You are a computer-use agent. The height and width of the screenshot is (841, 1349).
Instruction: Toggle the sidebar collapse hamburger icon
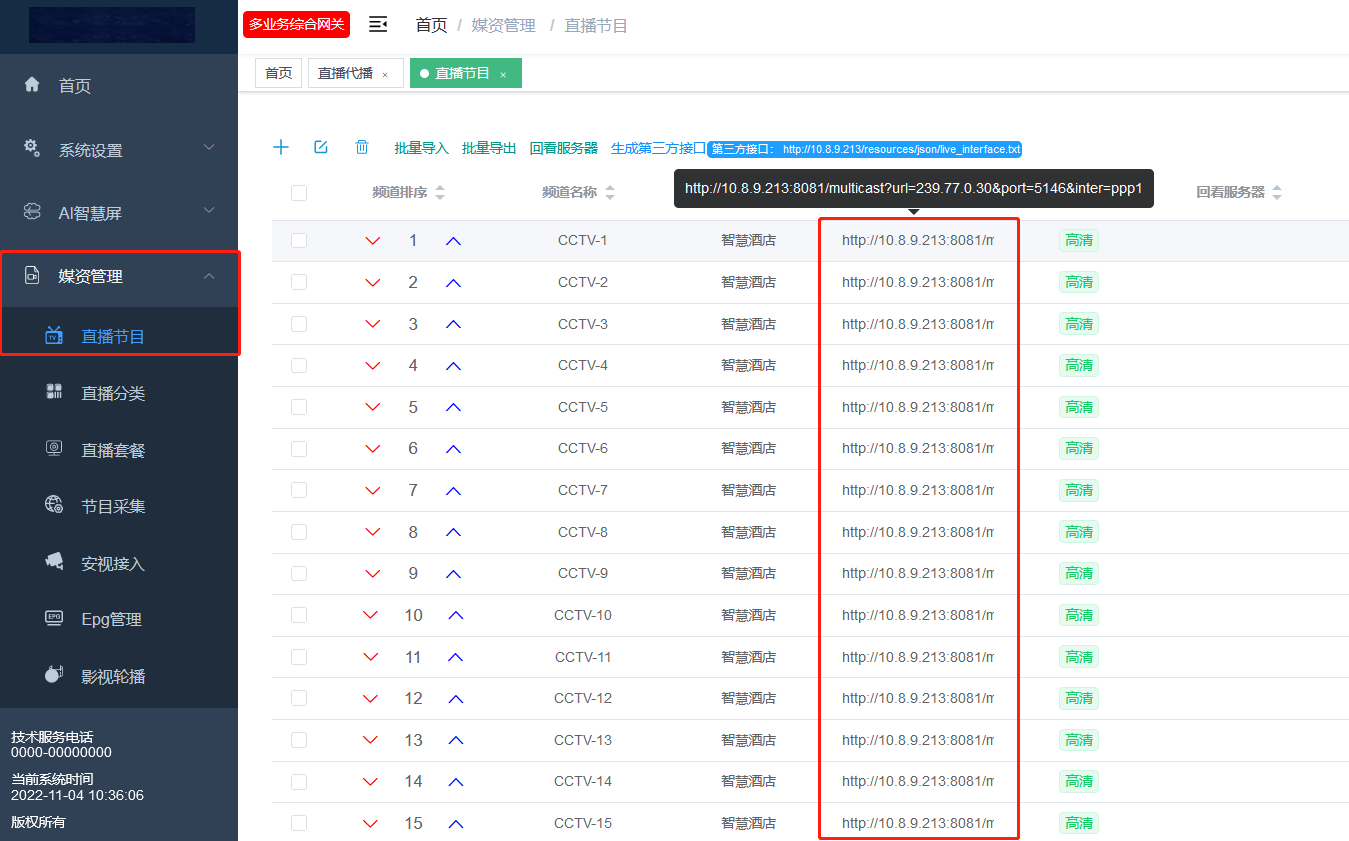click(x=378, y=25)
